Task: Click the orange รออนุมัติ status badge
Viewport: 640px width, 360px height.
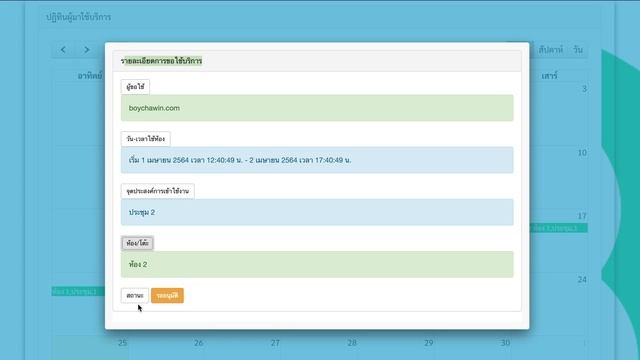Action: pyautogui.click(x=167, y=296)
